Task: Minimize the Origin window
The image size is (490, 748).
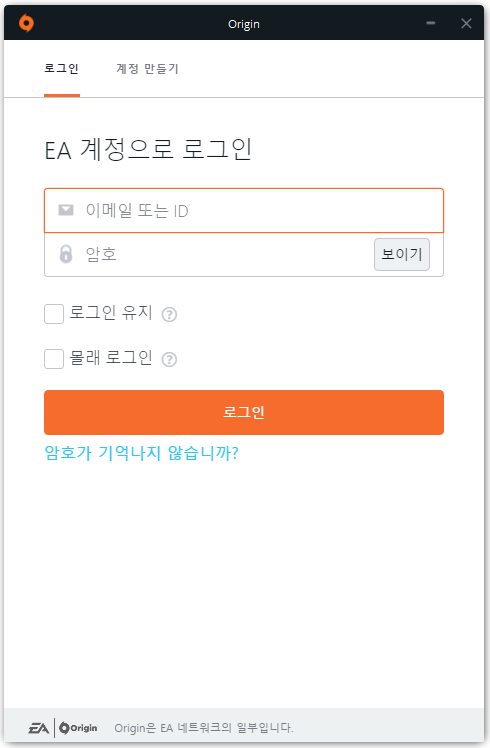Action: pos(431,23)
